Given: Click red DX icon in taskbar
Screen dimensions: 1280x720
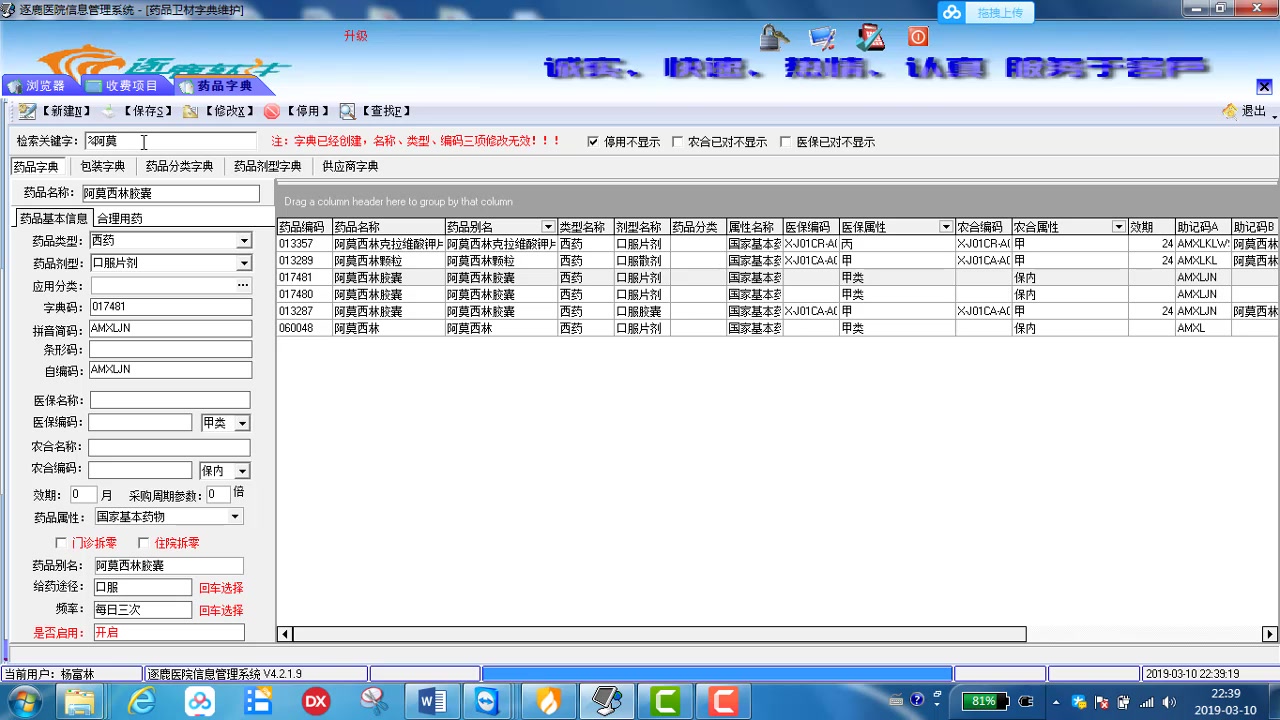Looking at the screenshot, I should coord(316,701).
